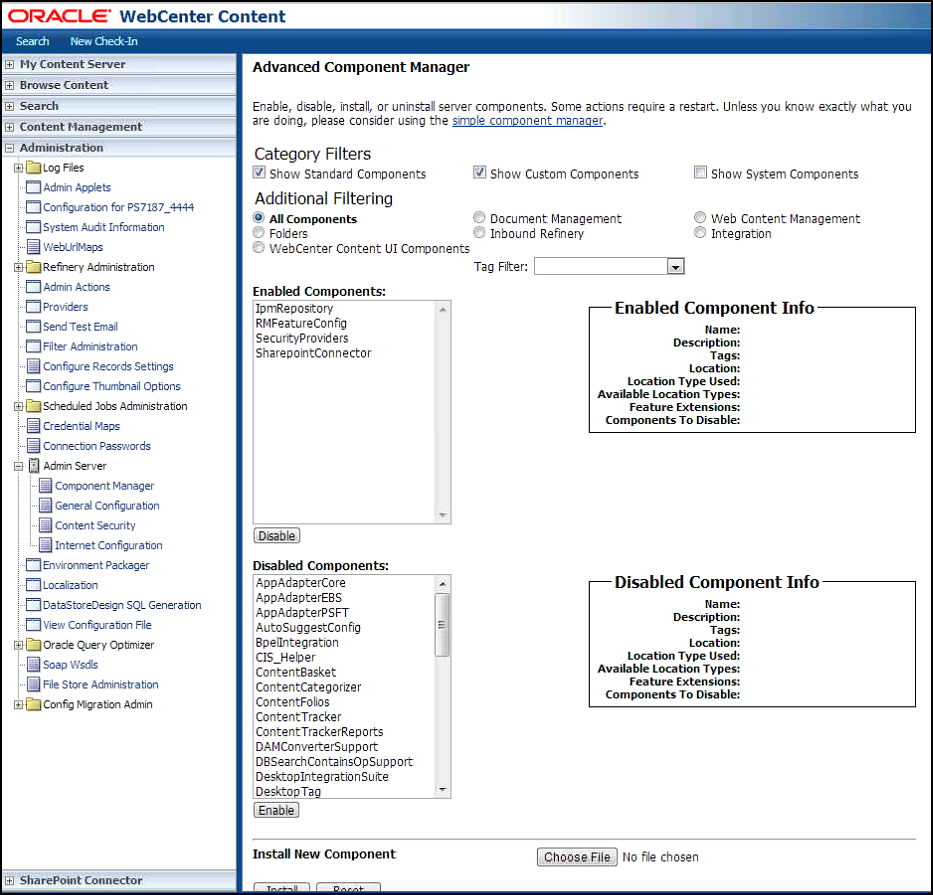Click the Reset button
This screenshot has height=895, width=933.
(348, 888)
